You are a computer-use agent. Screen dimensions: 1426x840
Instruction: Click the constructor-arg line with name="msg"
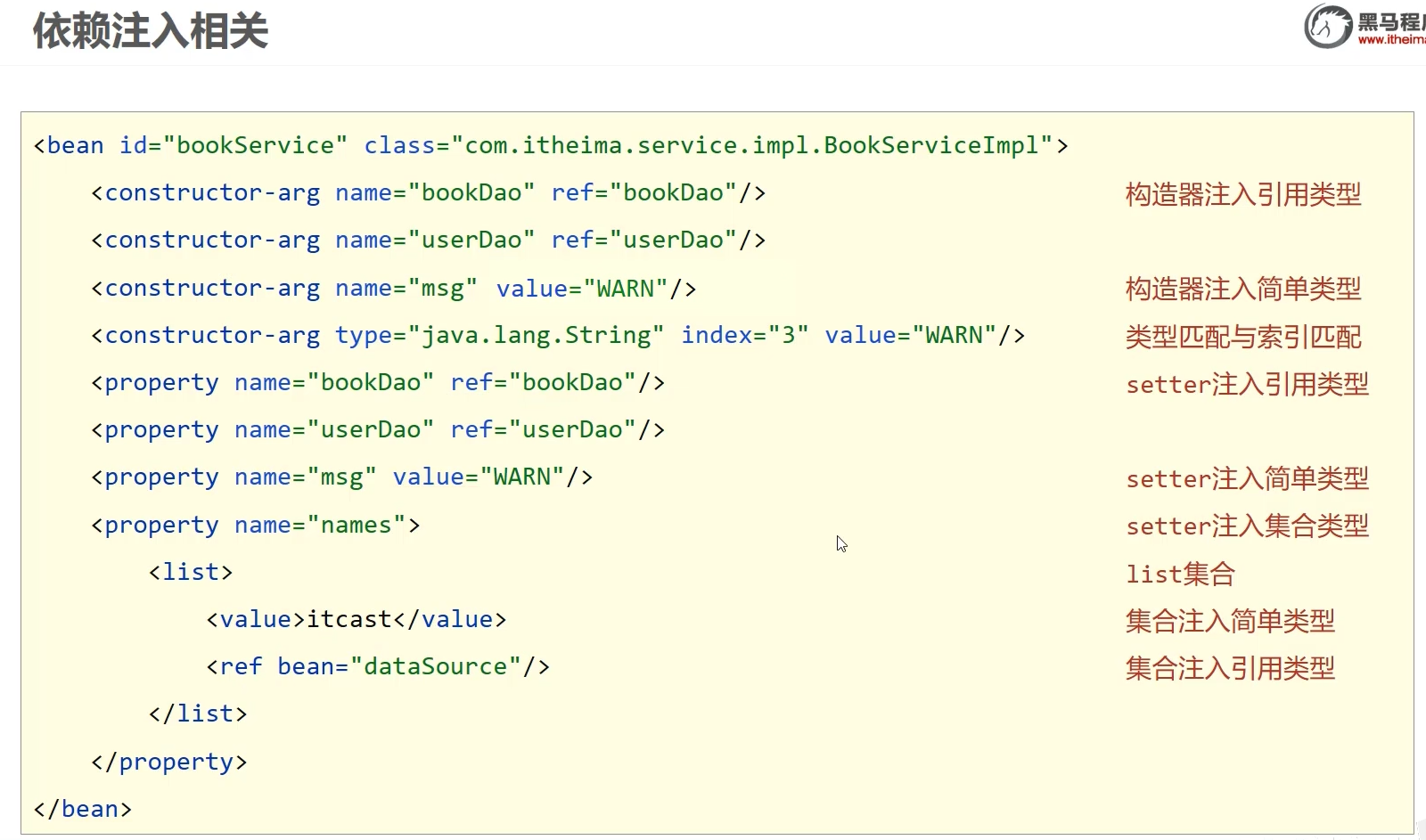[x=393, y=289]
